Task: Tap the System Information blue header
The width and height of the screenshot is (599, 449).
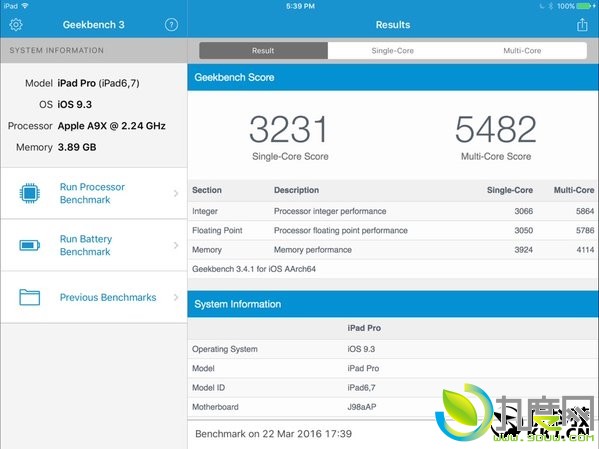Action: click(393, 304)
